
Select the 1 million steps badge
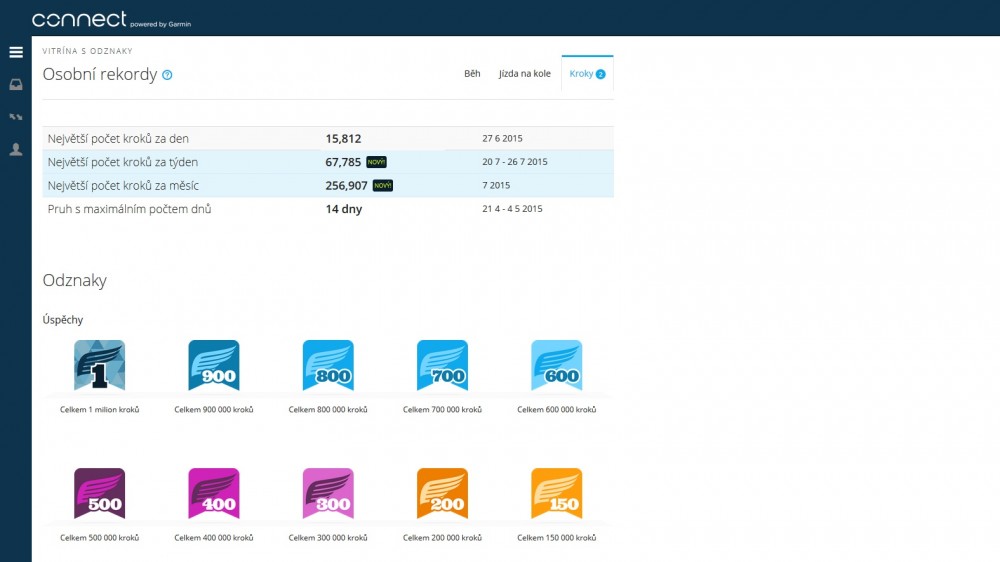point(100,365)
